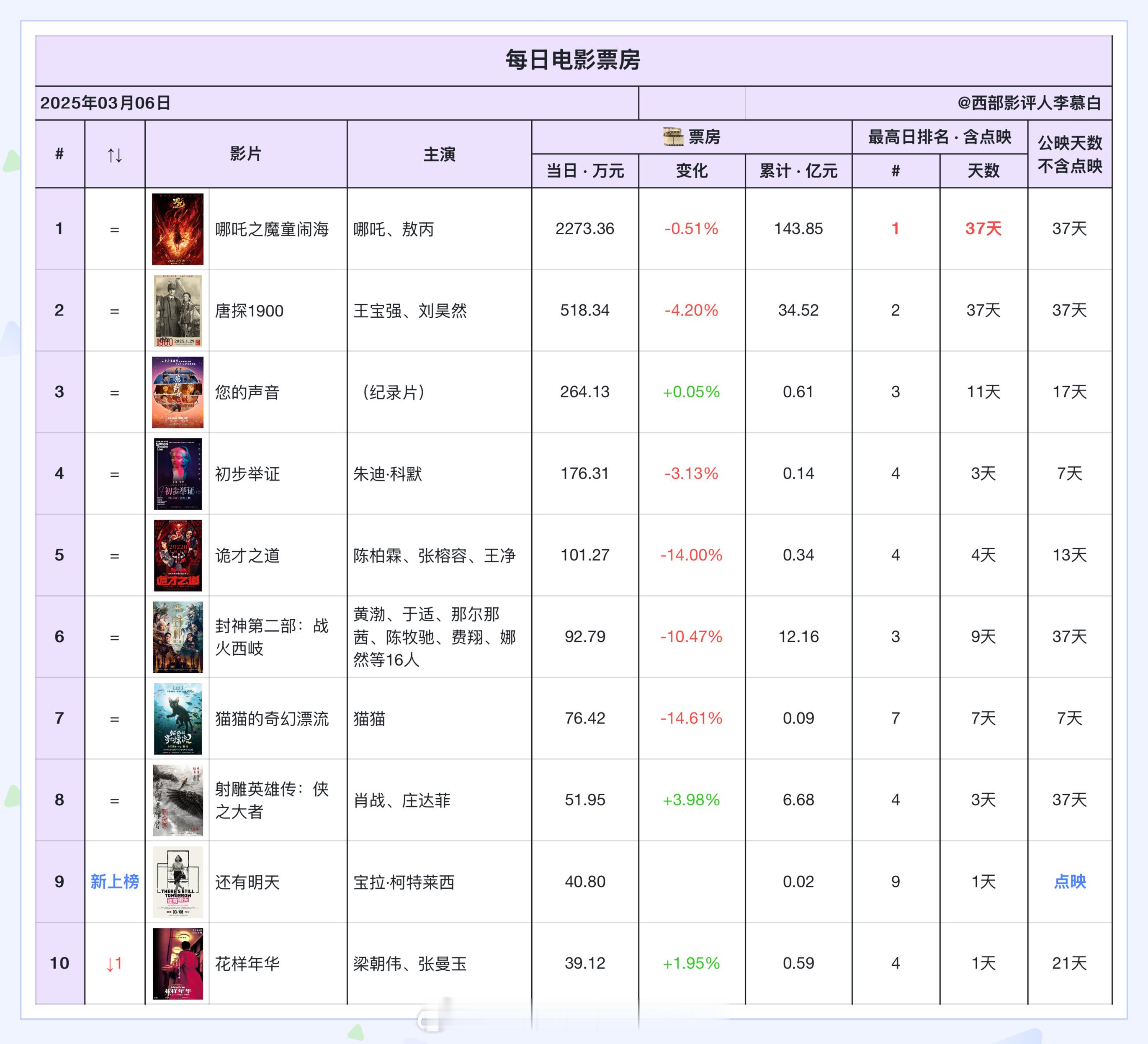Click the up-down sort arrows header icon
1148x1044 pixels.
tap(115, 155)
